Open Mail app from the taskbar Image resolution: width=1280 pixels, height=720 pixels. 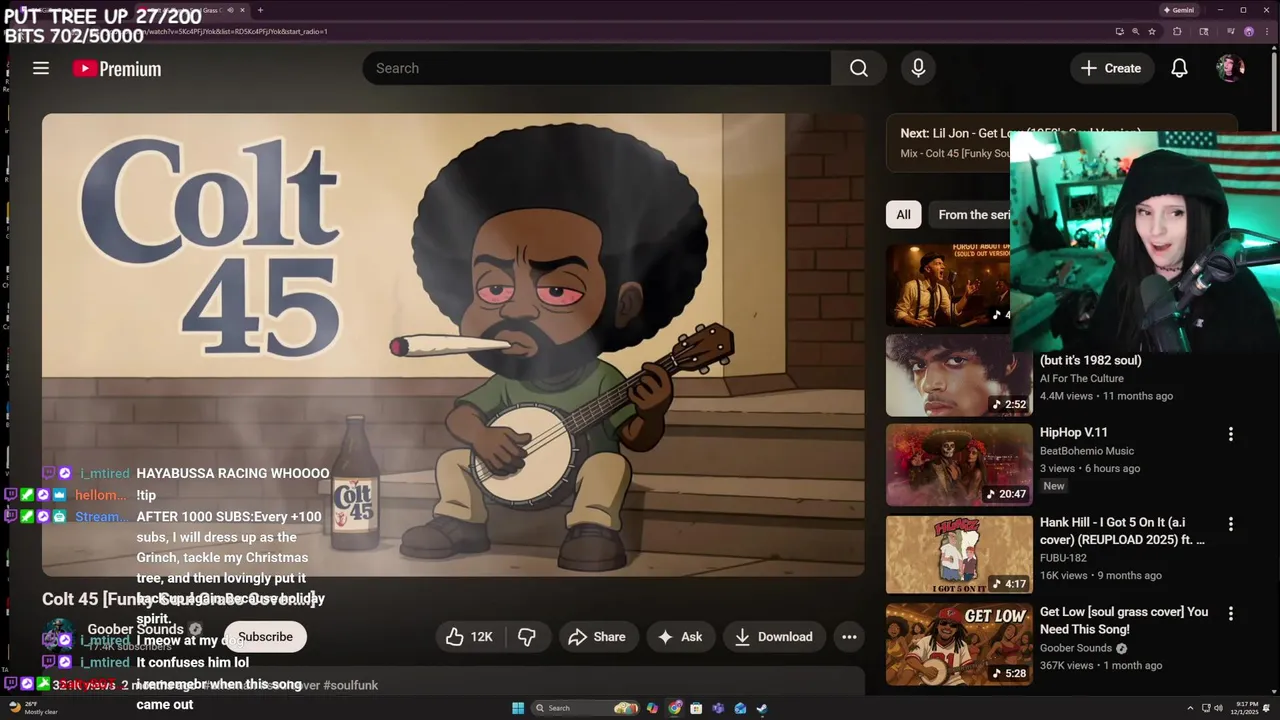740,708
